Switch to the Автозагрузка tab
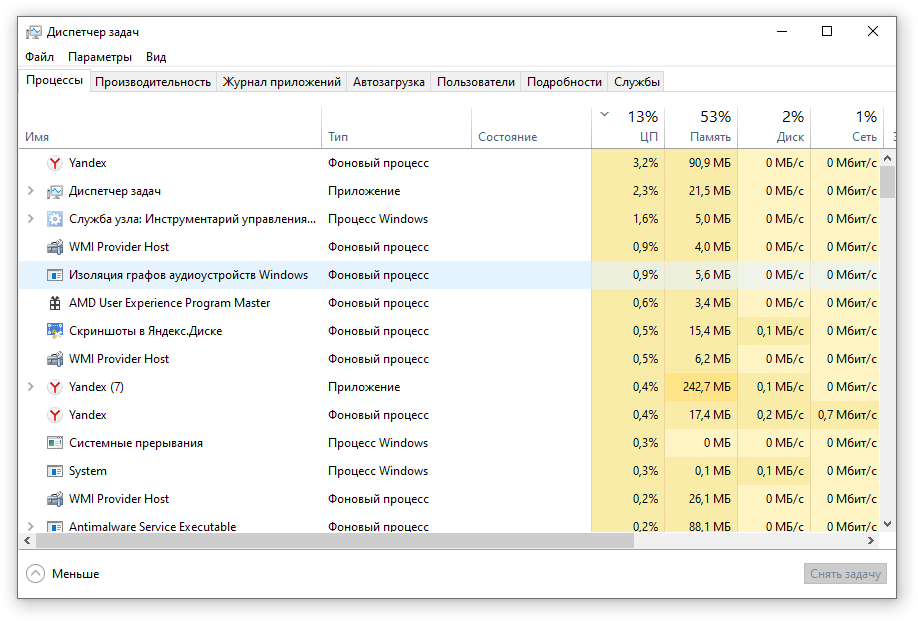 [x=388, y=82]
